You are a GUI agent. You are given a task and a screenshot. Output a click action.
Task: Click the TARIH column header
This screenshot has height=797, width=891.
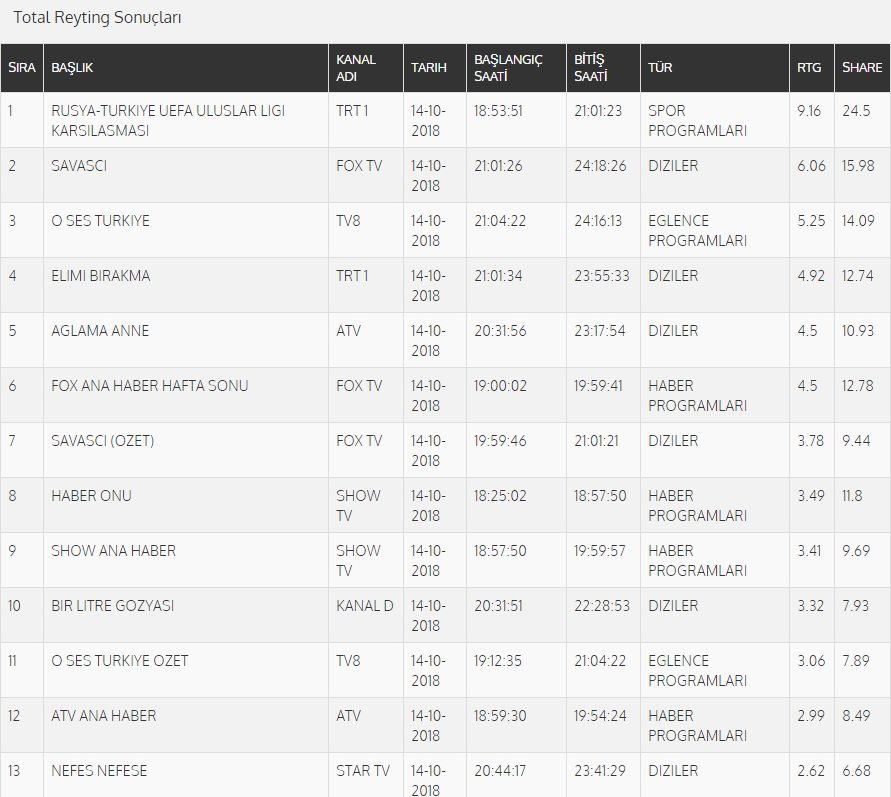[x=435, y=68]
